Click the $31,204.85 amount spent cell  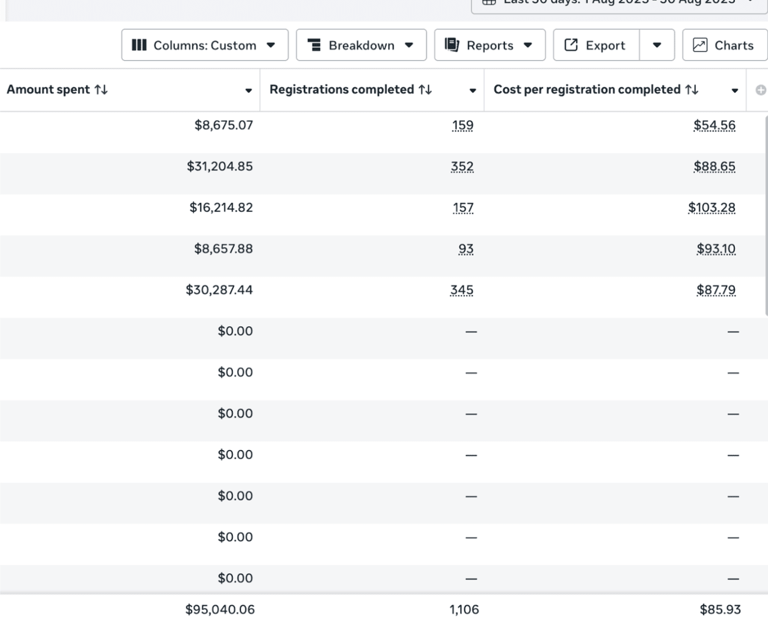[x=219, y=167]
